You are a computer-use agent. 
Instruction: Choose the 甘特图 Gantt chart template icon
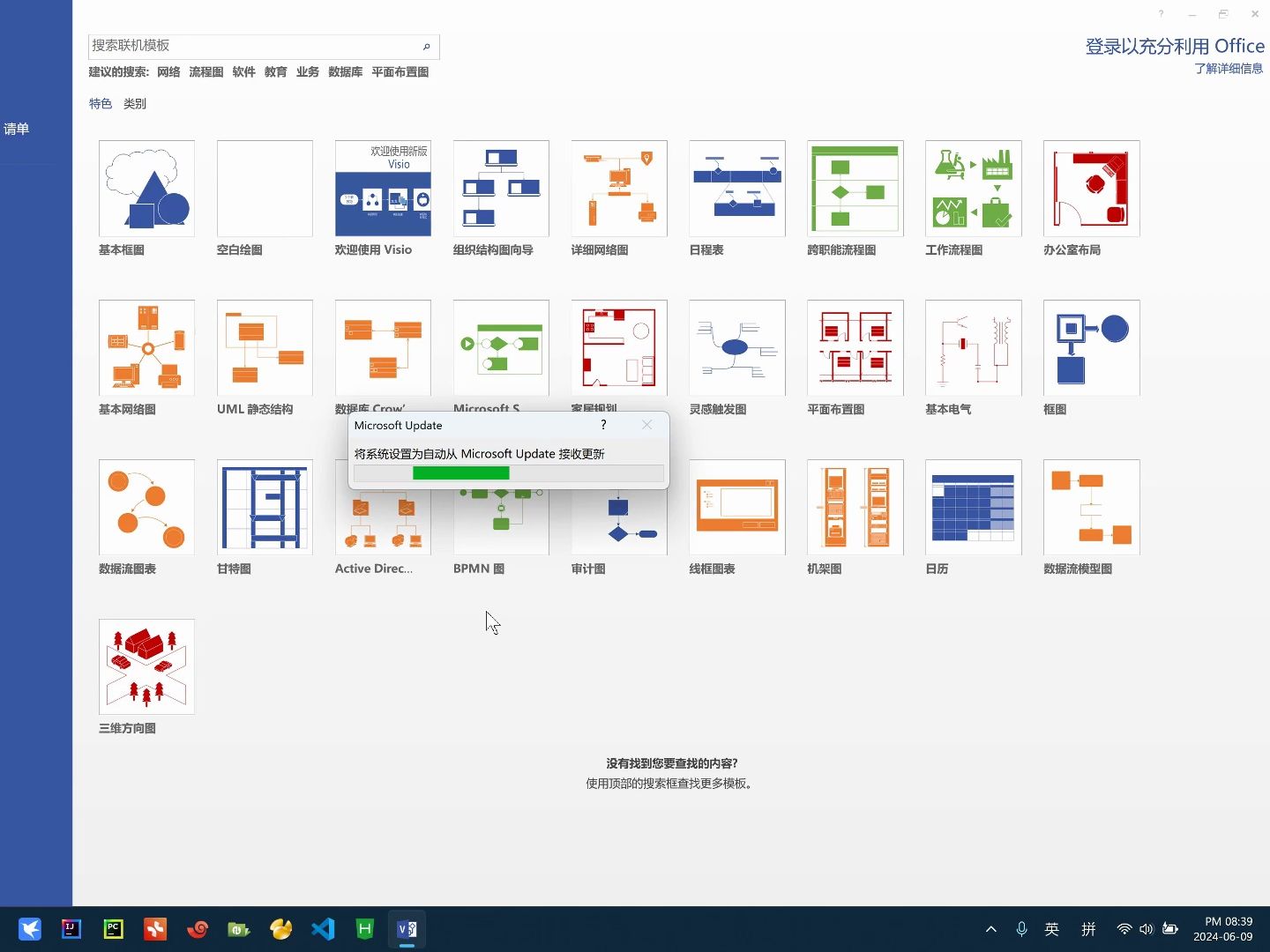(265, 508)
